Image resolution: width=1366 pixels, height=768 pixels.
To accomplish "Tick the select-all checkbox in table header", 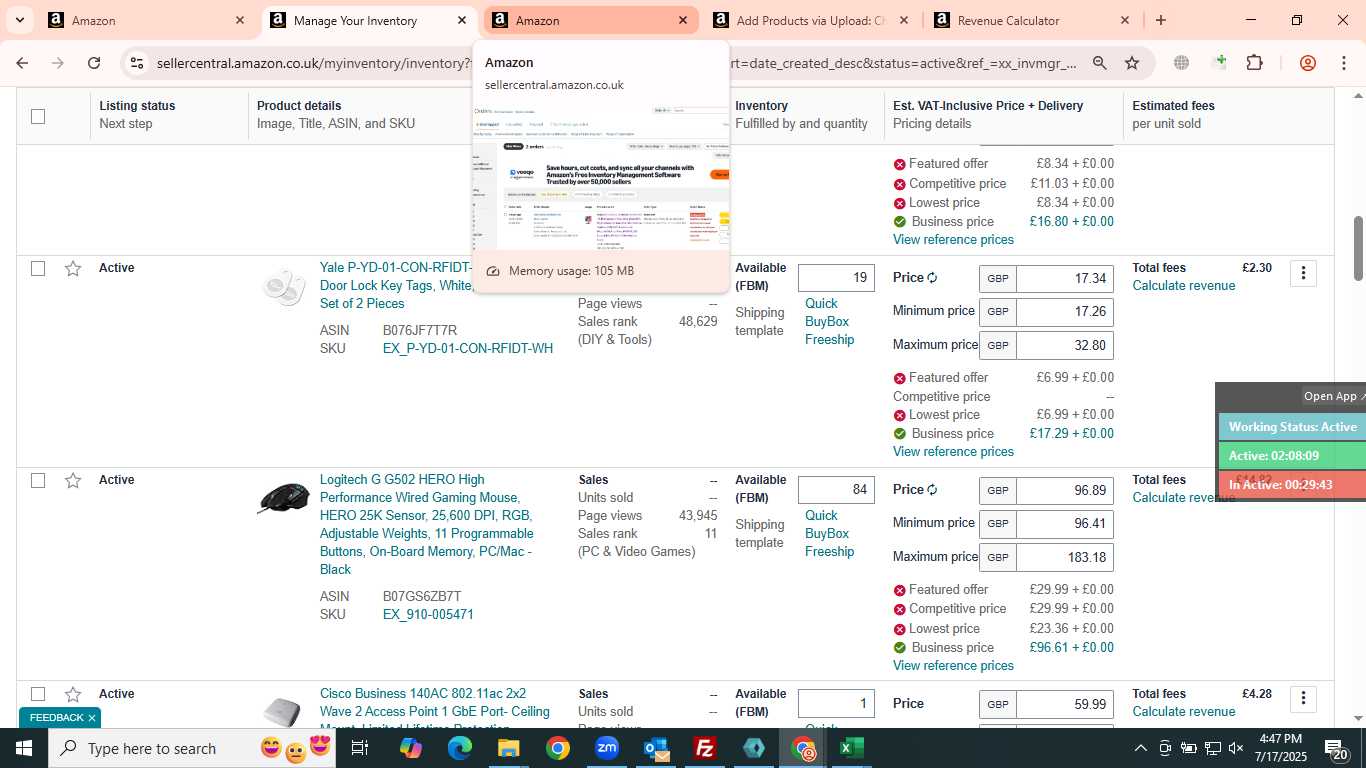I will coord(38,116).
